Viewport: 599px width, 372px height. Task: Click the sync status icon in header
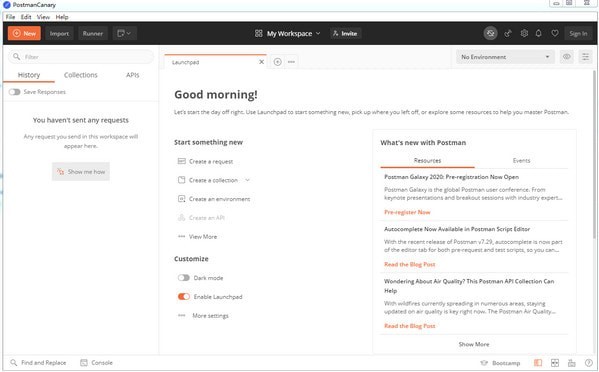click(491, 34)
